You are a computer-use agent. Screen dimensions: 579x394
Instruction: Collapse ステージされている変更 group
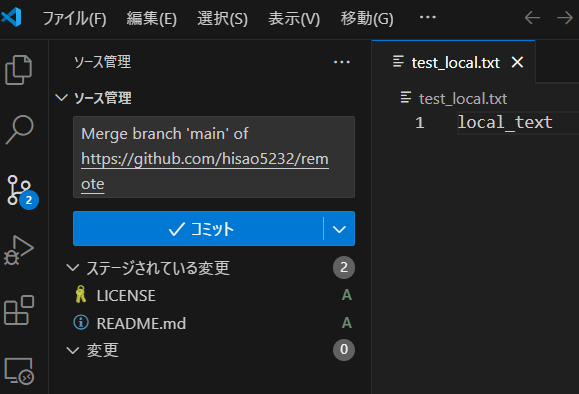pyautogui.click(x=72, y=268)
